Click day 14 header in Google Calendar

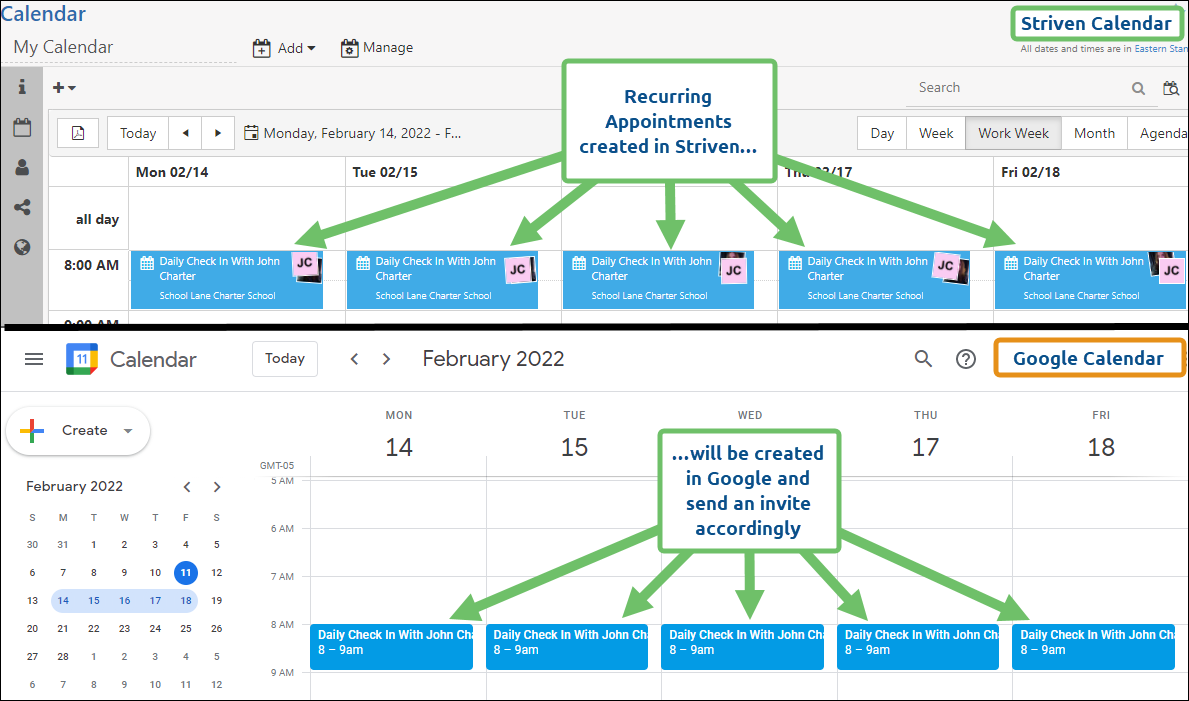pyautogui.click(x=399, y=447)
